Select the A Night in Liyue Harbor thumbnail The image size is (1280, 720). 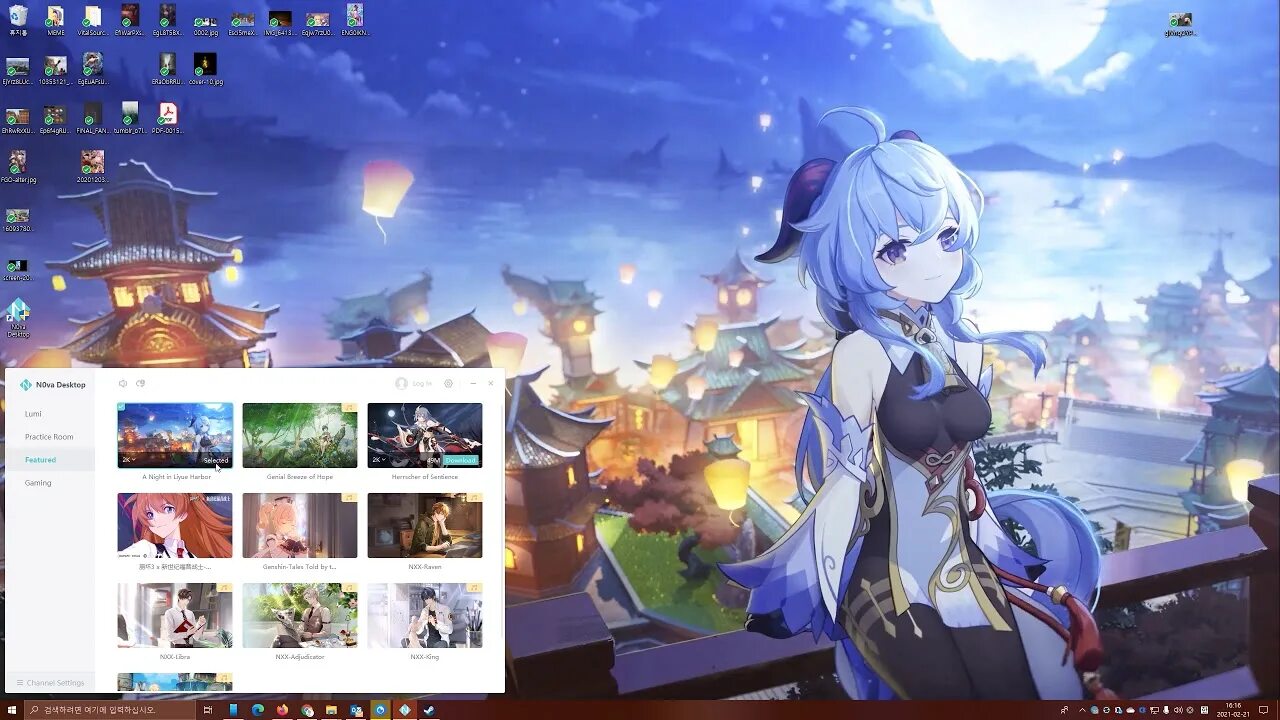(x=175, y=435)
